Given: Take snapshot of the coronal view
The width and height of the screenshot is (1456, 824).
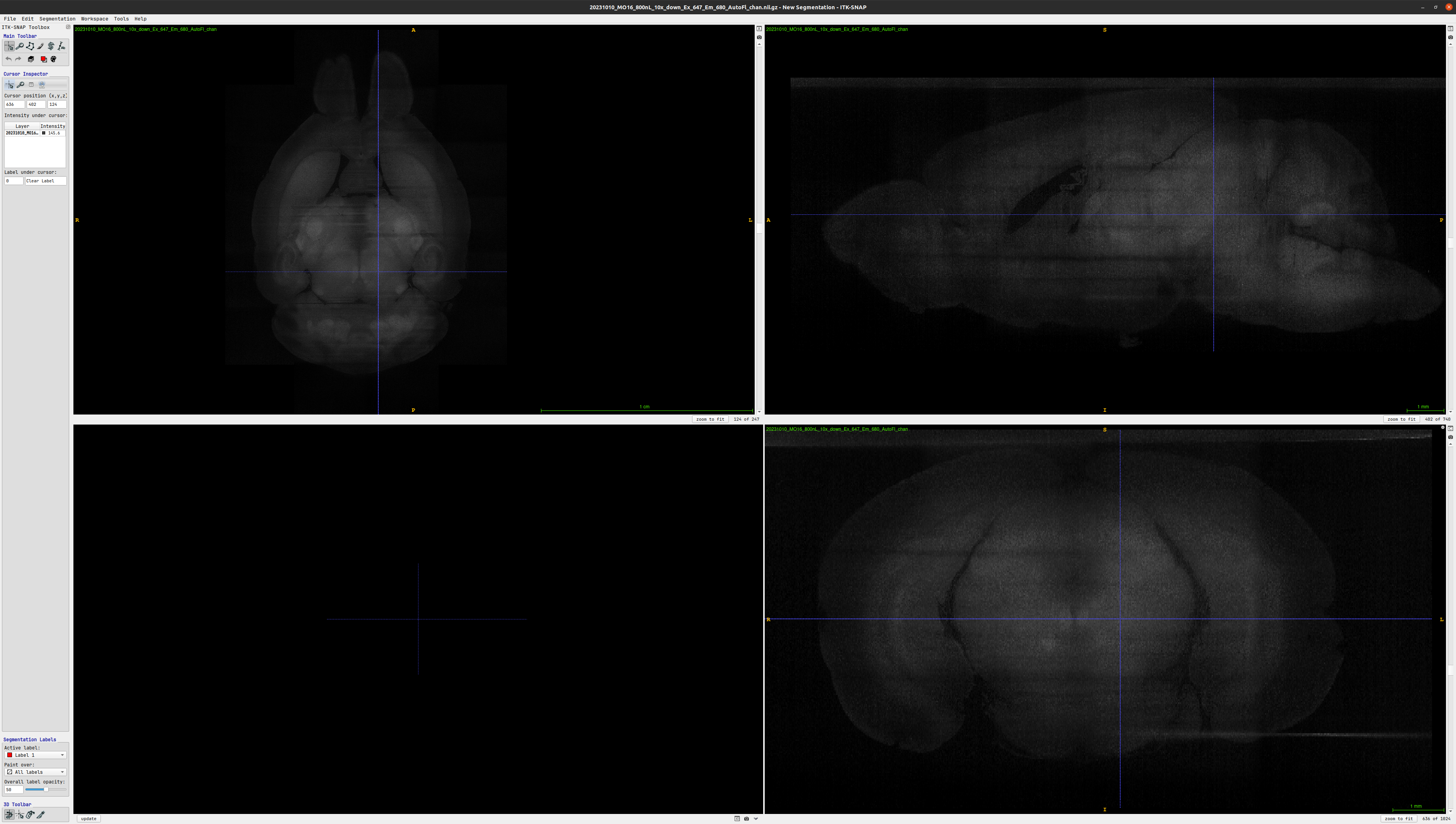Looking at the screenshot, I should tap(1450, 437).
